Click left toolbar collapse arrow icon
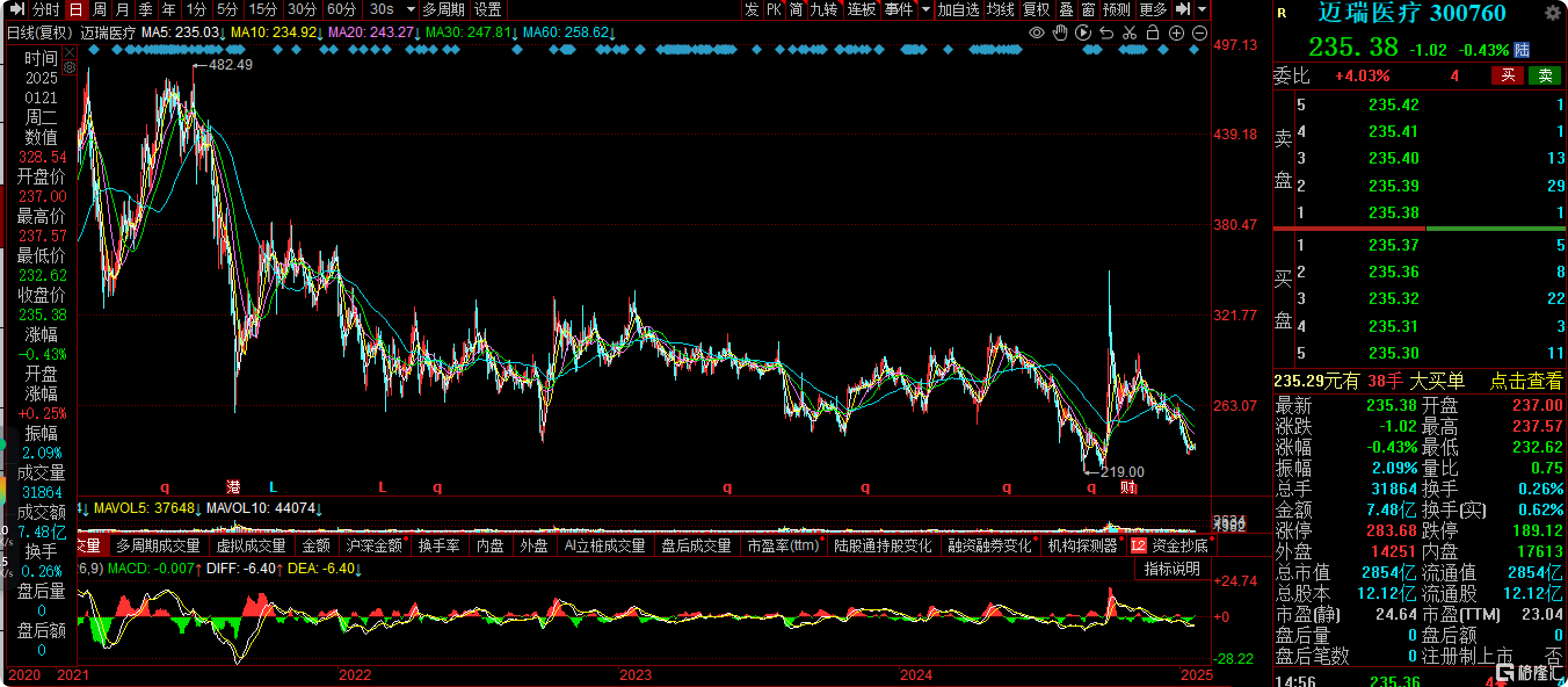Screen dimensions: 1568x687 pos(17,9)
